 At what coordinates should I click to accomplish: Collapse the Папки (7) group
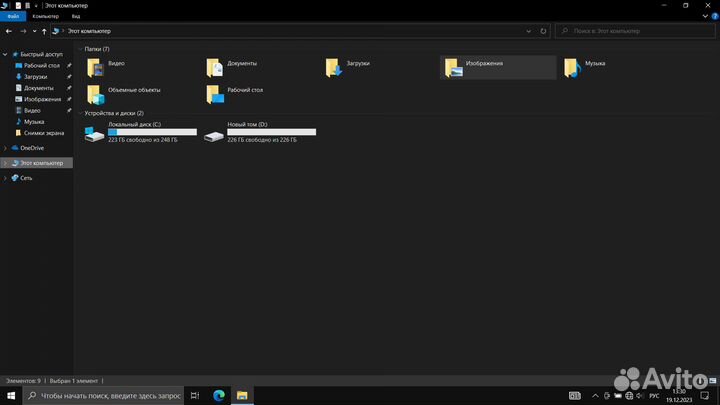click(79, 49)
